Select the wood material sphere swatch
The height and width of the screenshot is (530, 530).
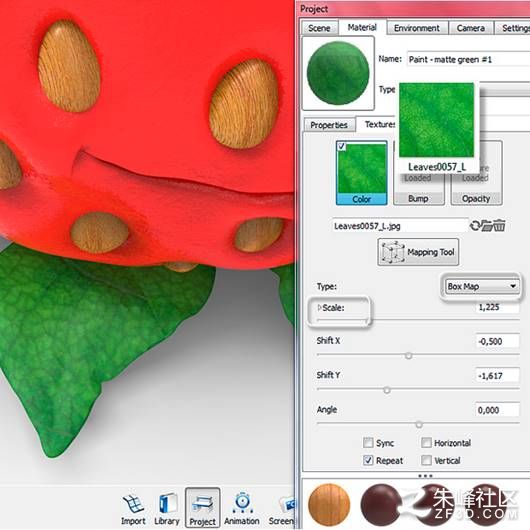(x=329, y=505)
